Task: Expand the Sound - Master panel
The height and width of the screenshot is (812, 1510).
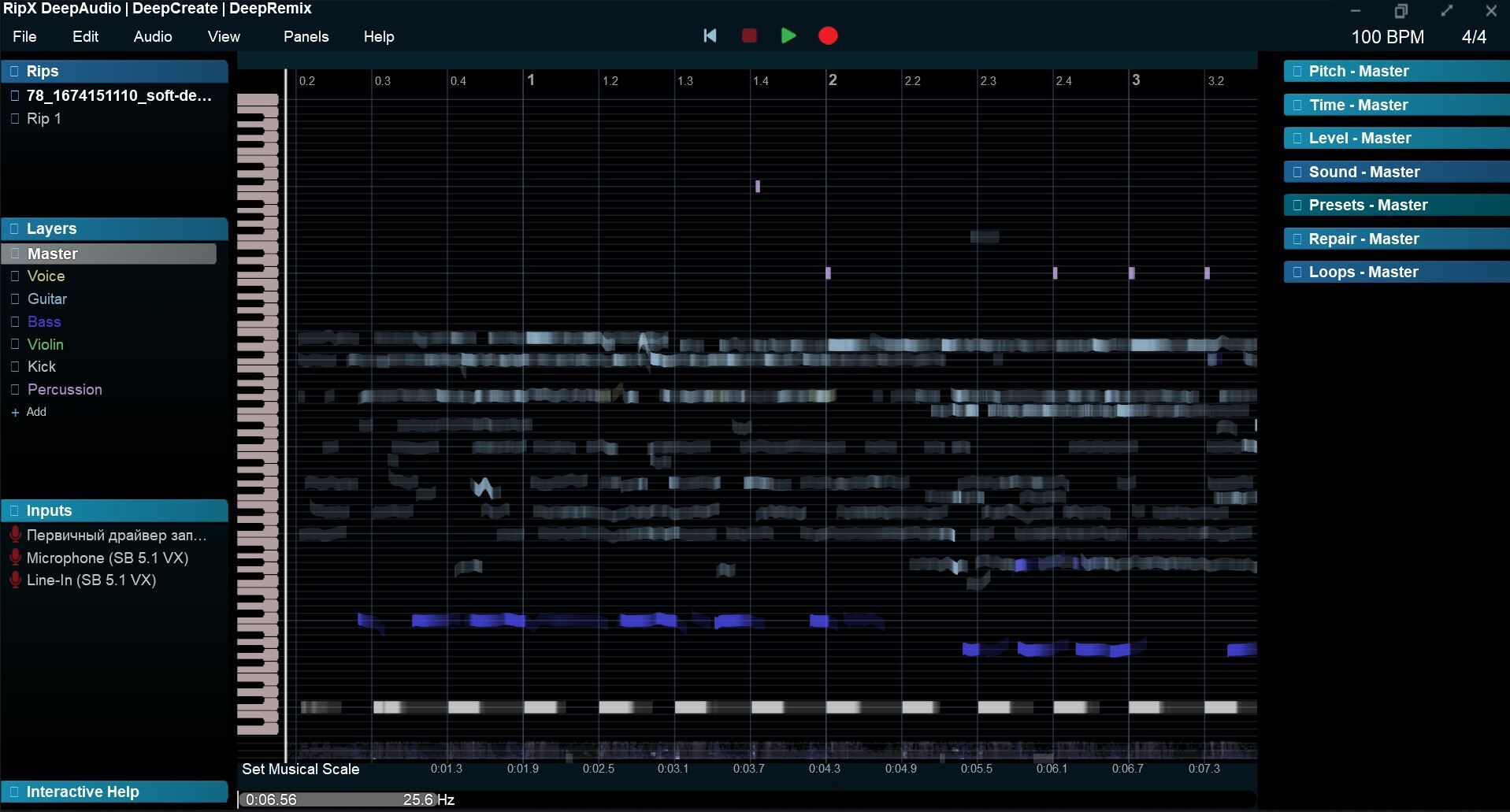Action: (x=1397, y=172)
